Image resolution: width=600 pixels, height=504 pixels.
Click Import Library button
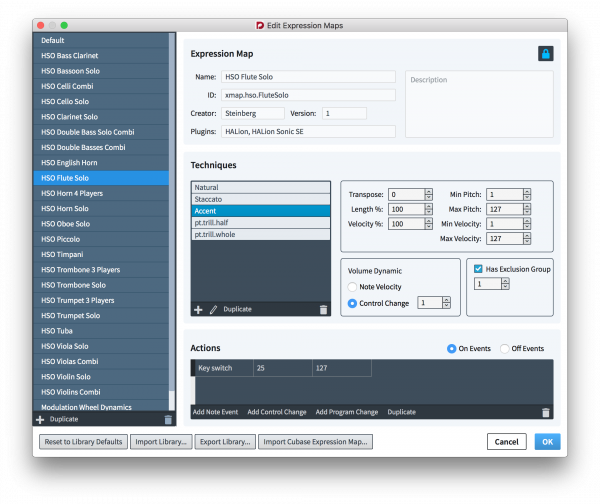point(161,442)
